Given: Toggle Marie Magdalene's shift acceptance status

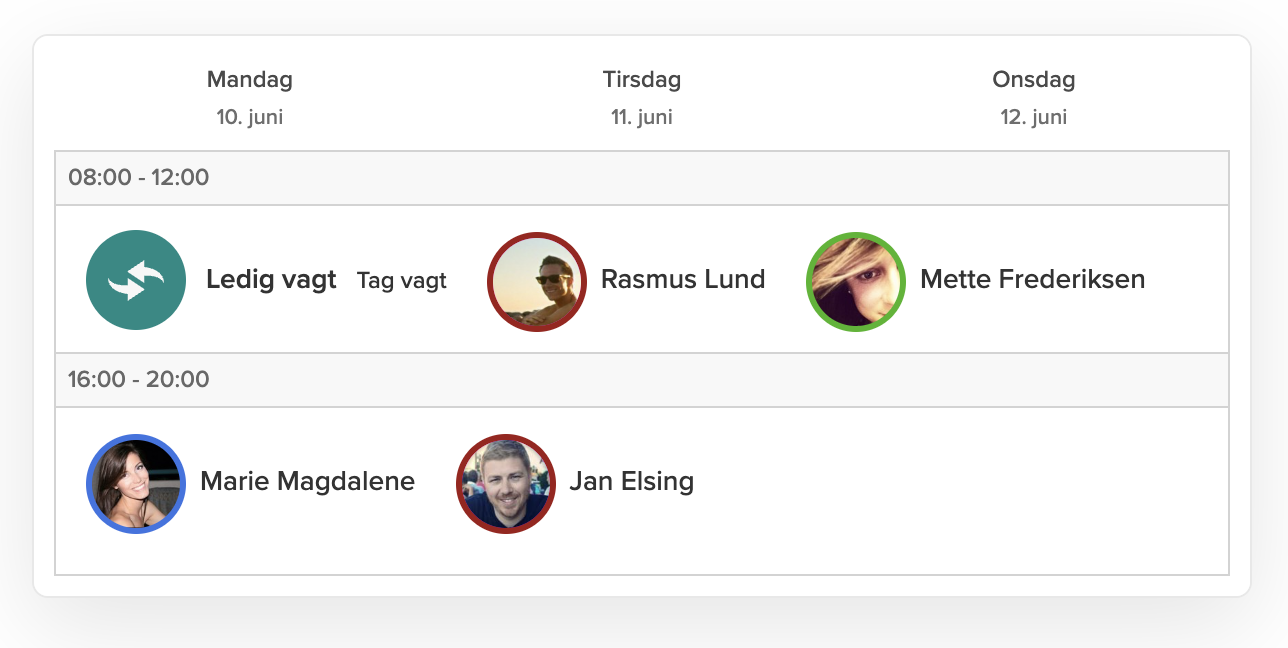Looking at the screenshot, I should 136,483.
